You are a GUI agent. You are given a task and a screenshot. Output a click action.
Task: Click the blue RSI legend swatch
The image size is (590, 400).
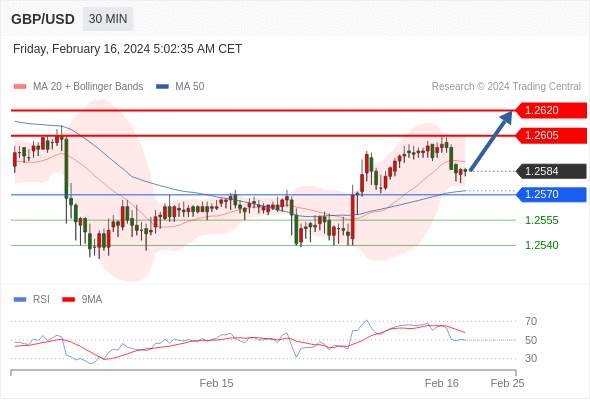tap(20, 300)
